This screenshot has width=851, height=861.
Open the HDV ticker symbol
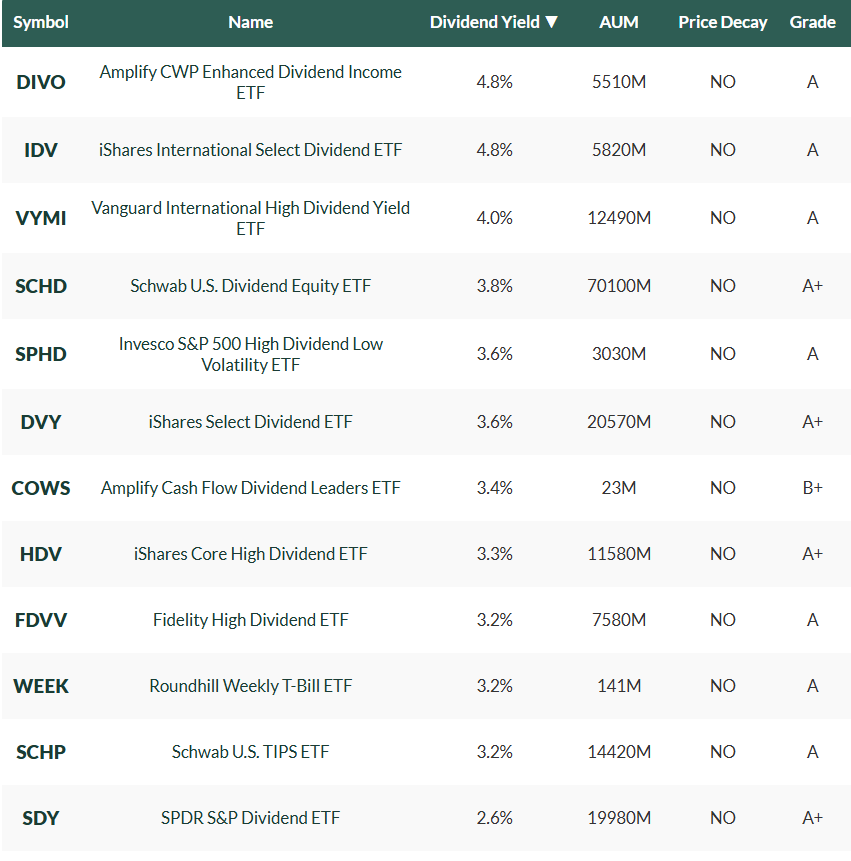pyautogui.click(x=41, y=555)
